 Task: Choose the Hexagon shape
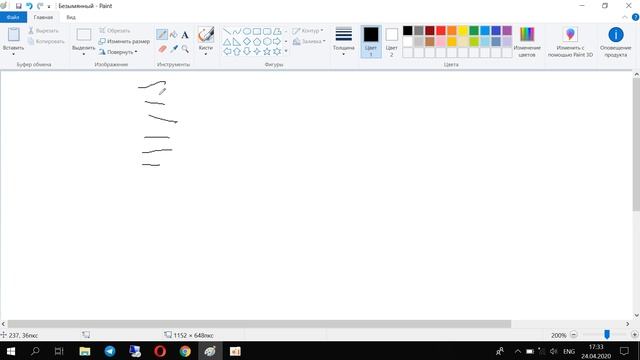pos(267,42)
